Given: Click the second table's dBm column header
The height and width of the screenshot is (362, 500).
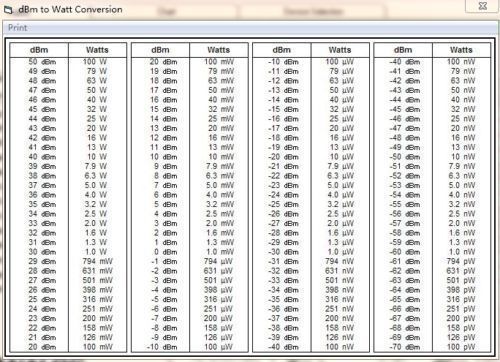Looking at the screenshot, I should (x=160, y=50).
